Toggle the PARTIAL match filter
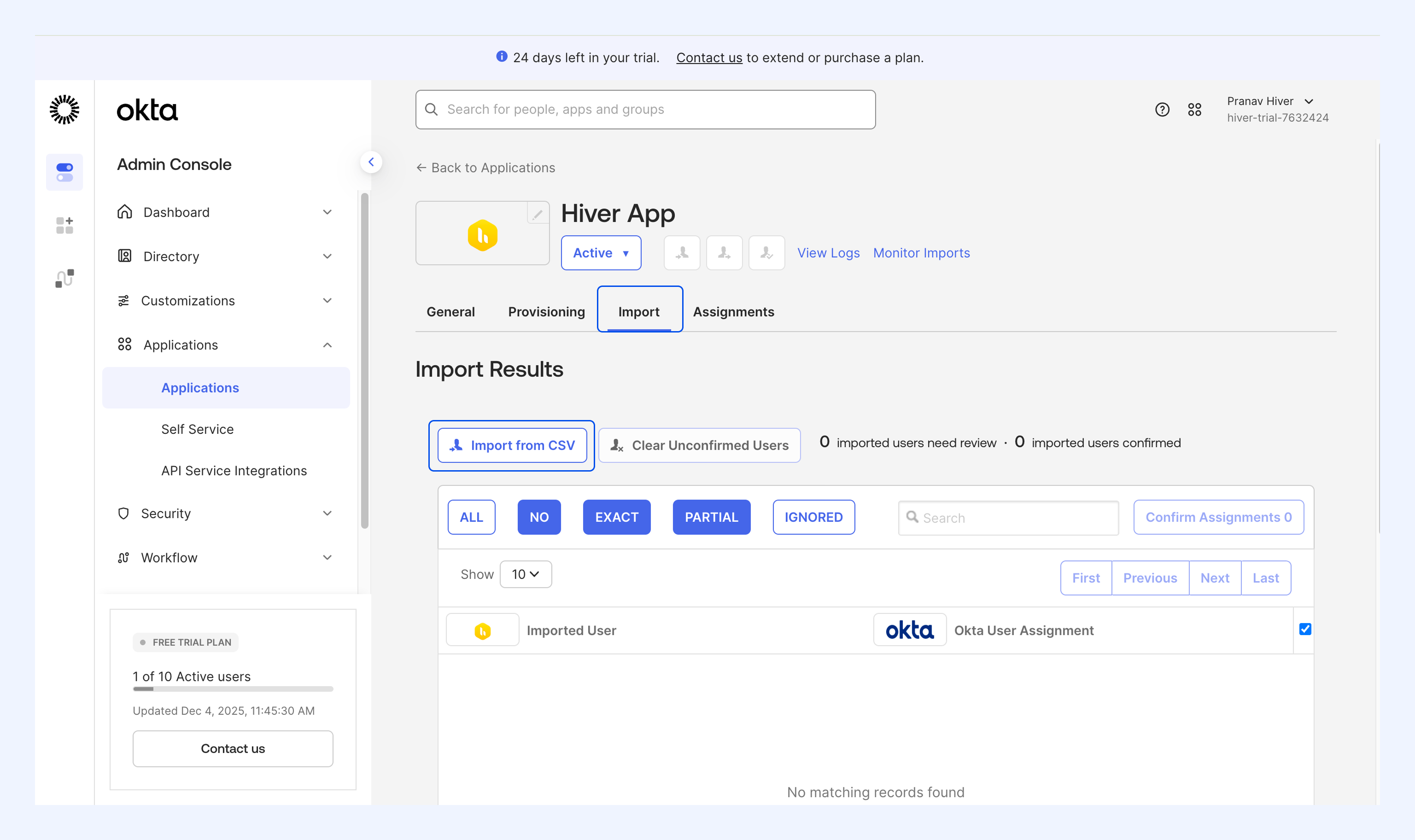The image size is (1415, 840). pos(712,517)
